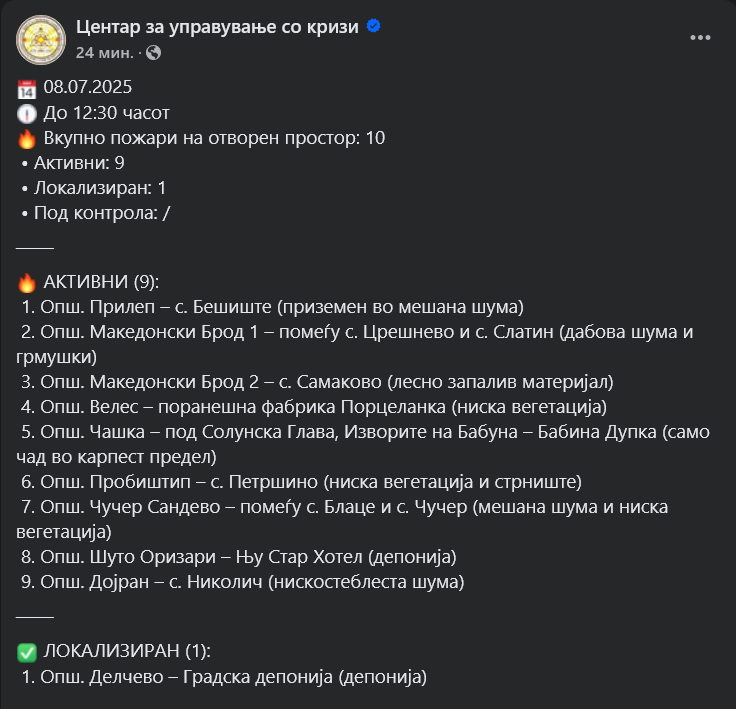The width and height of the screenshot is (736, 709).
Task: Click the fire emoji next to "АКТИВНИ (9)"
Action: [27, 283]
